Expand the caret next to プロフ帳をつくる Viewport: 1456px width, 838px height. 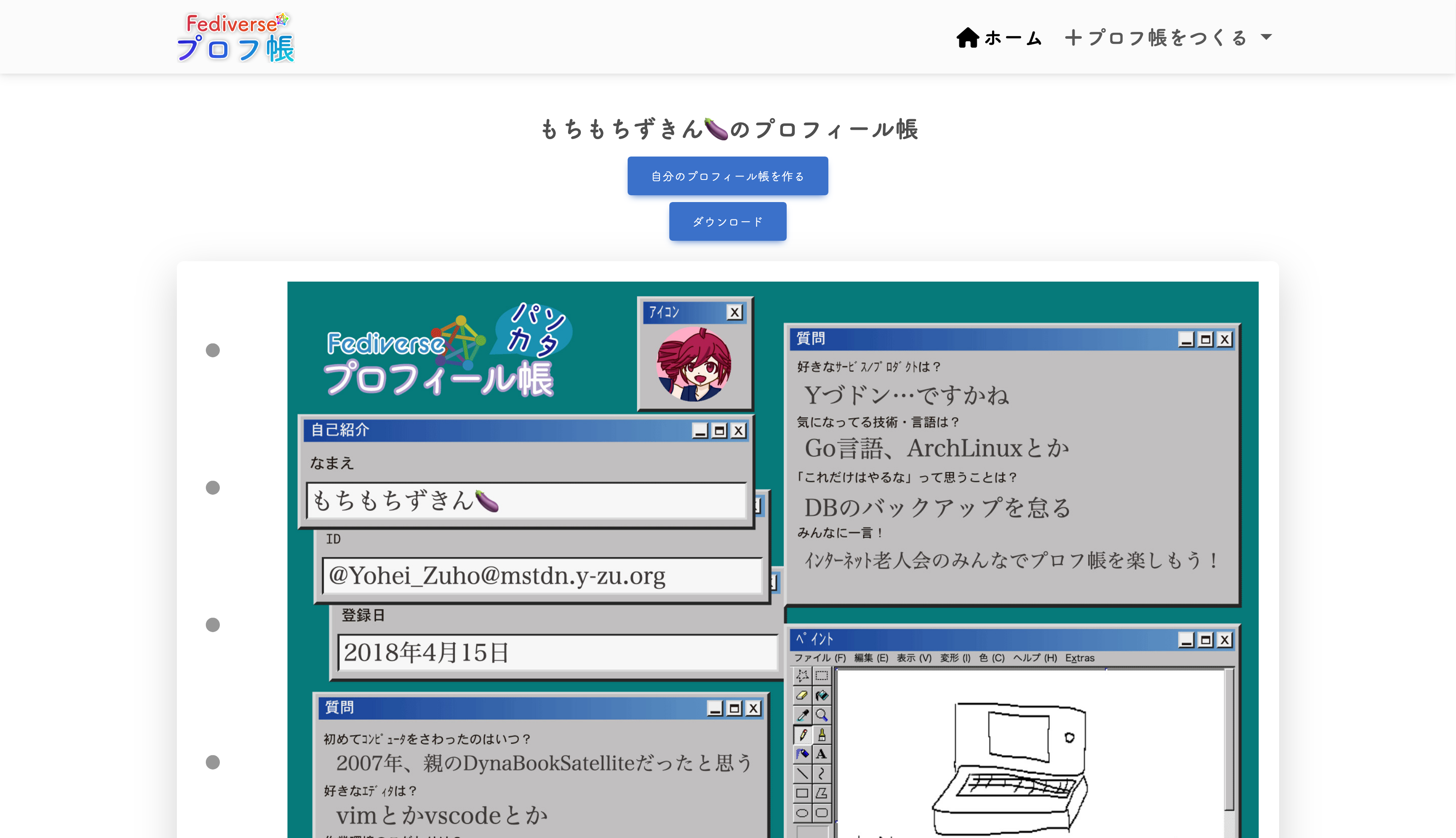(x=1266, y=37)
